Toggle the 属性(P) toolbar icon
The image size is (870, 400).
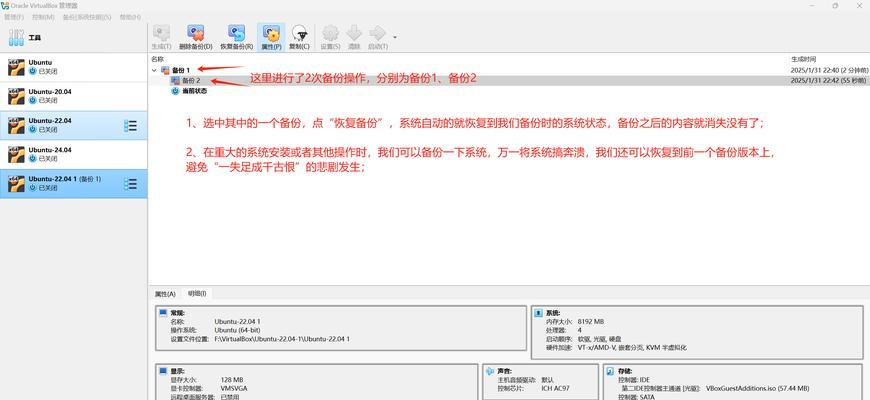[x=271, y=33]
